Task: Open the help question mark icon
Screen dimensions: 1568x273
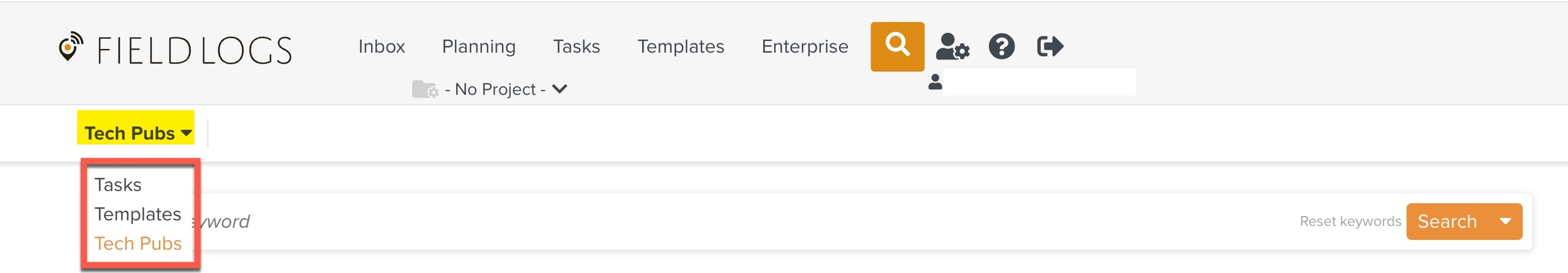Action: point(1002,46)
